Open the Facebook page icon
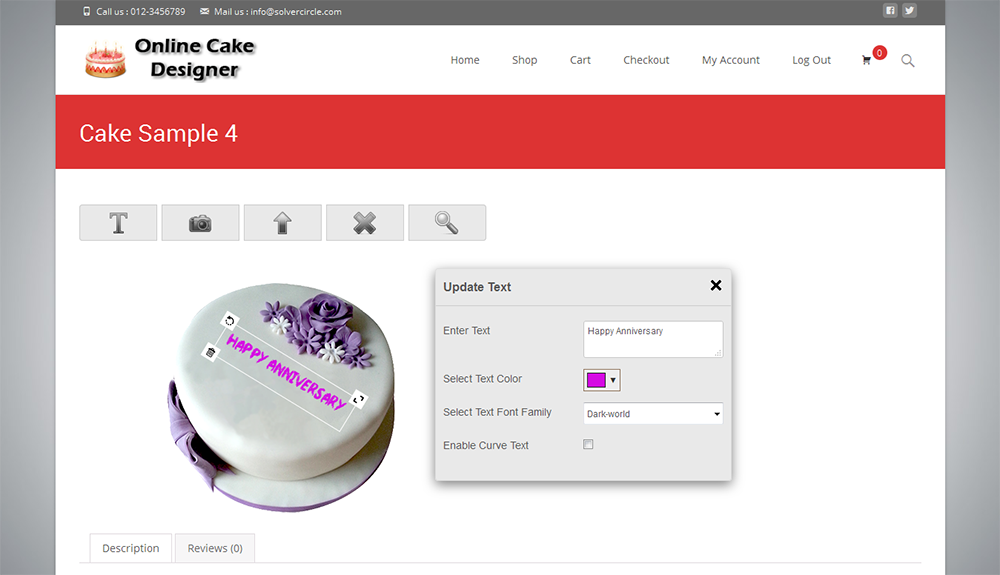This screenshot has width=1000, height=575. 890,10
